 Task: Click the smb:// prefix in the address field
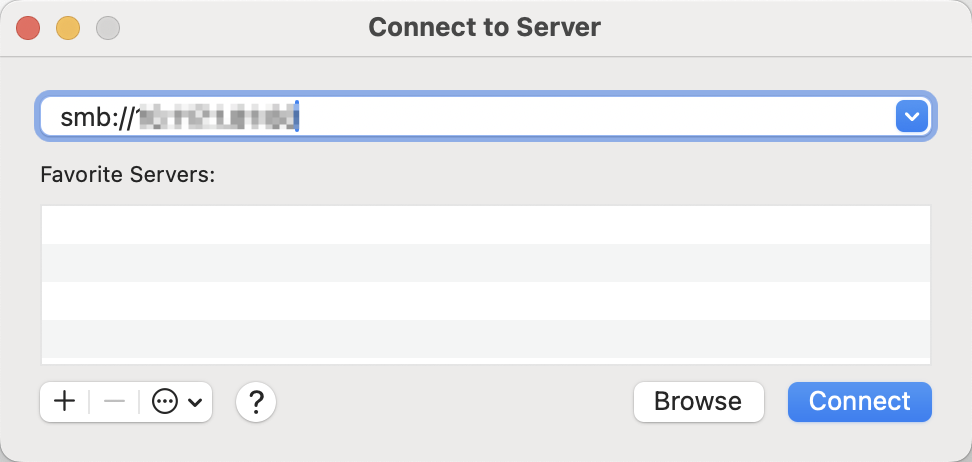(x=96, y=118)
